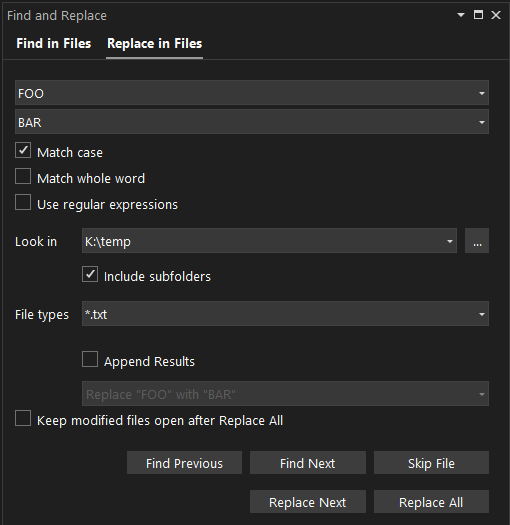Open the window position dropdown arrow in title bar
510x525 pixels.
click(461, 15)
